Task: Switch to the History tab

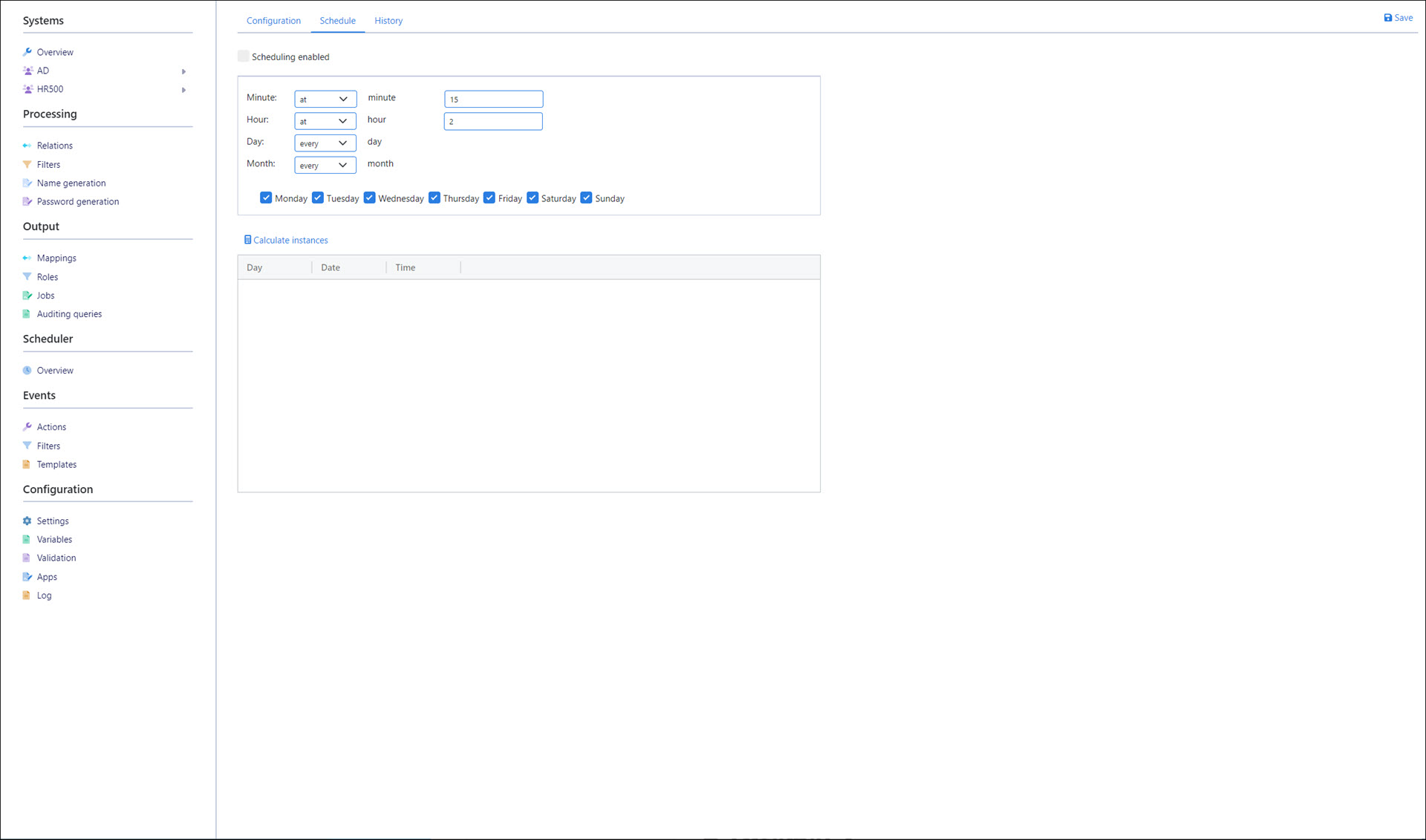Action: 388,21
